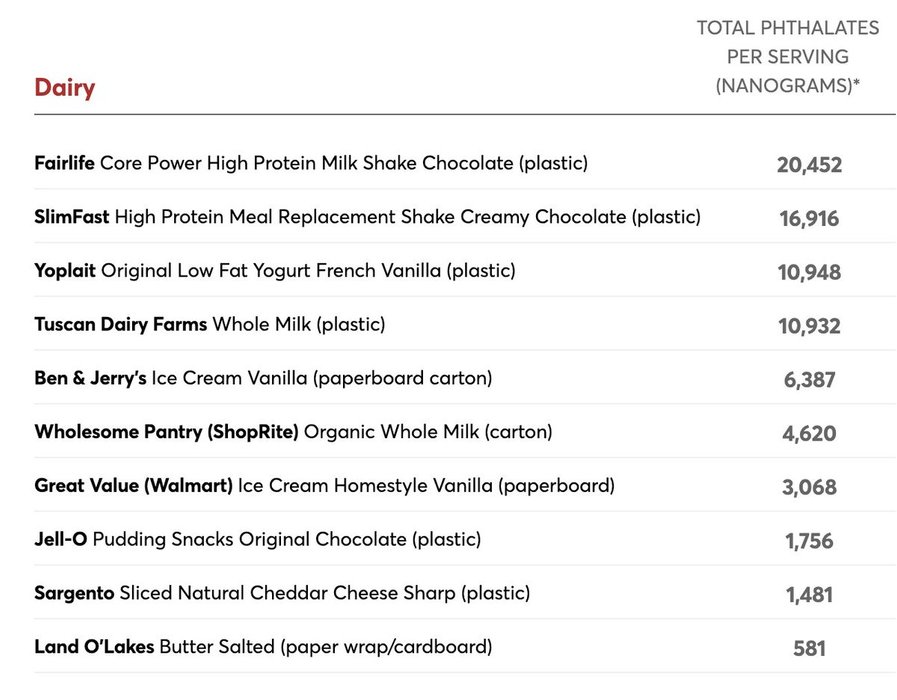Select the Yoplait French Vanilla yogurt row
Viewport: 897px width, 700px height.
click(x=465, y=271)
